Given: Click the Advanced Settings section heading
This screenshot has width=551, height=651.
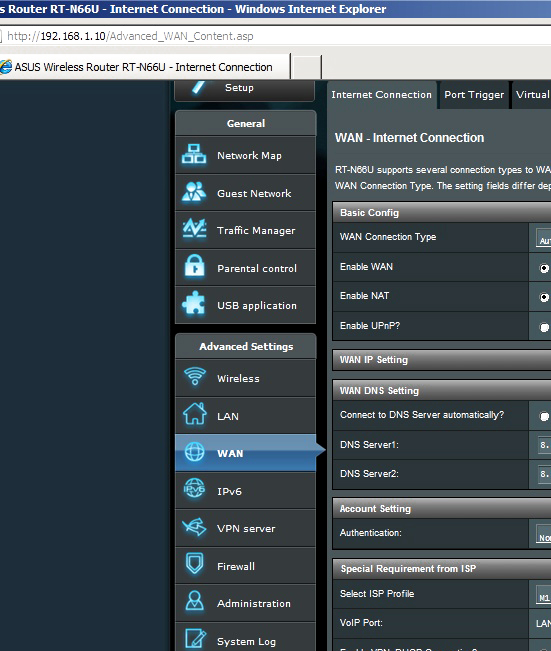Looking at the screenshot, I should pyautogui.click(x=246, y=346).
